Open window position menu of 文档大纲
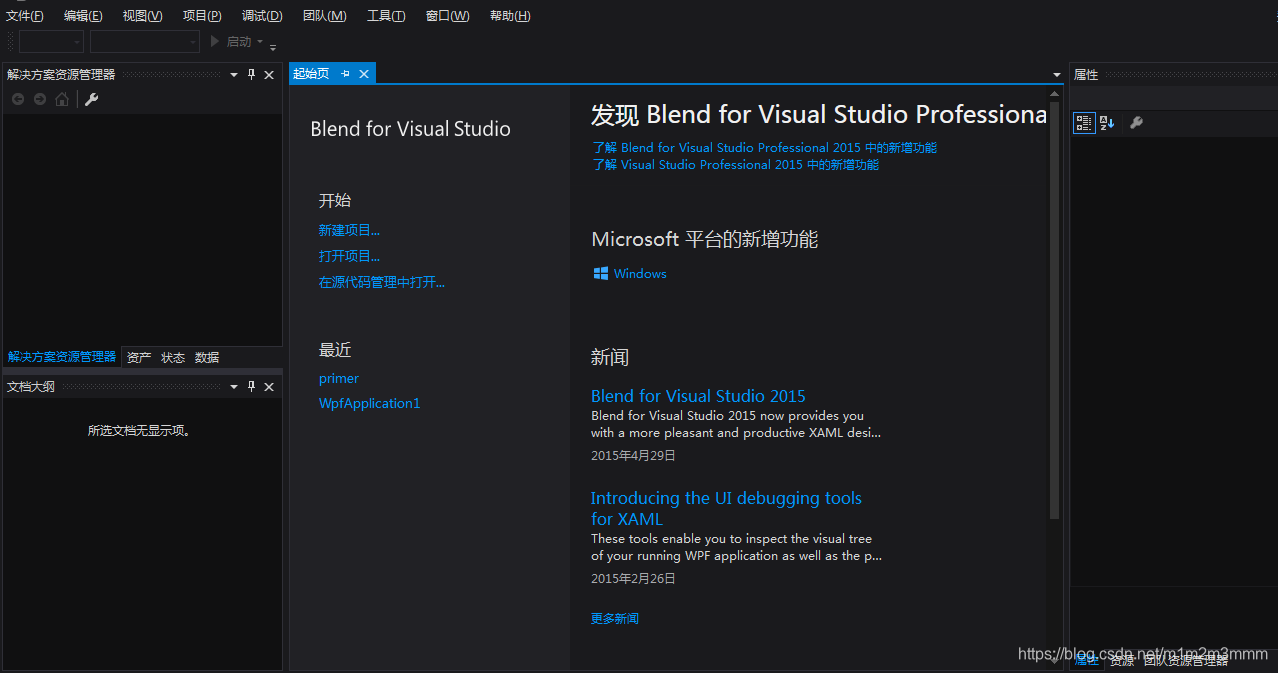This screenshot has height=673, width=1278. [x=234, y=387]
